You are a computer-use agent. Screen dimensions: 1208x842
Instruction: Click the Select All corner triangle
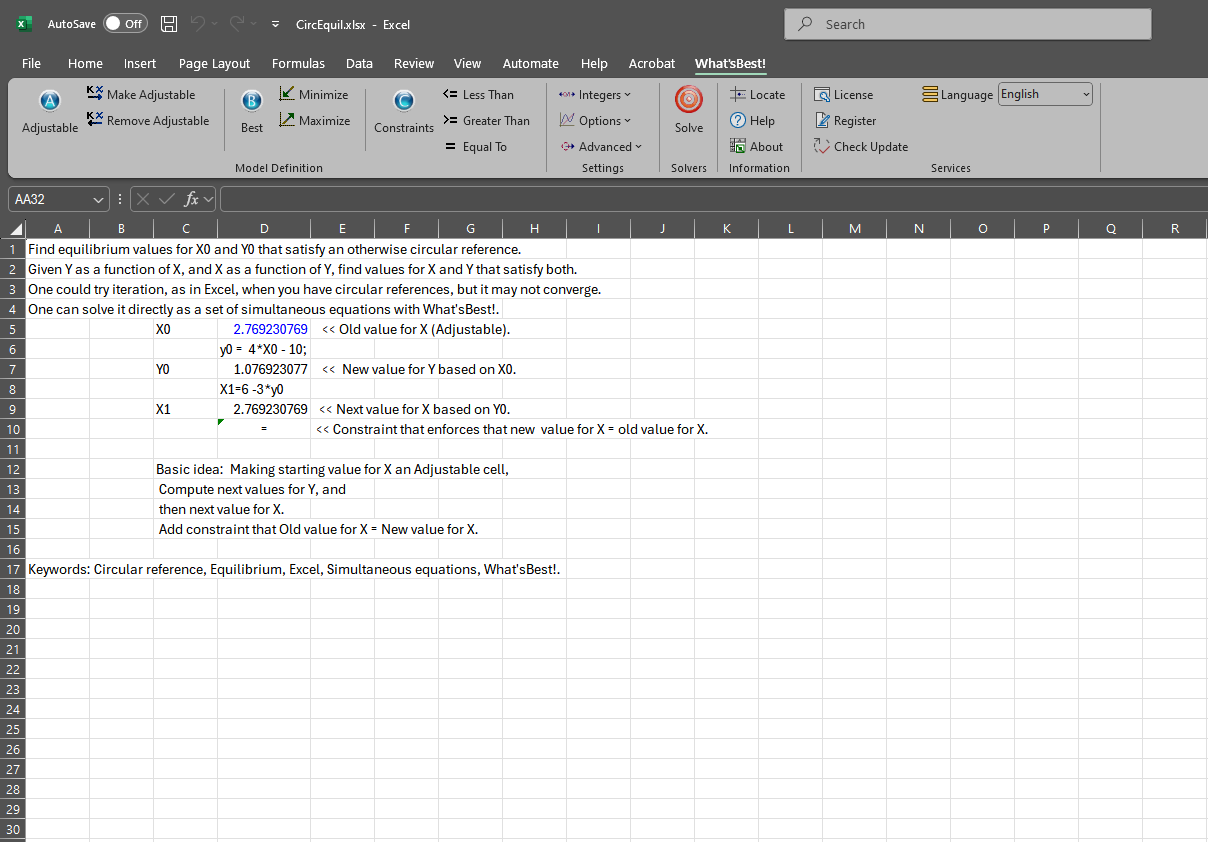click(x=17, y=229)
